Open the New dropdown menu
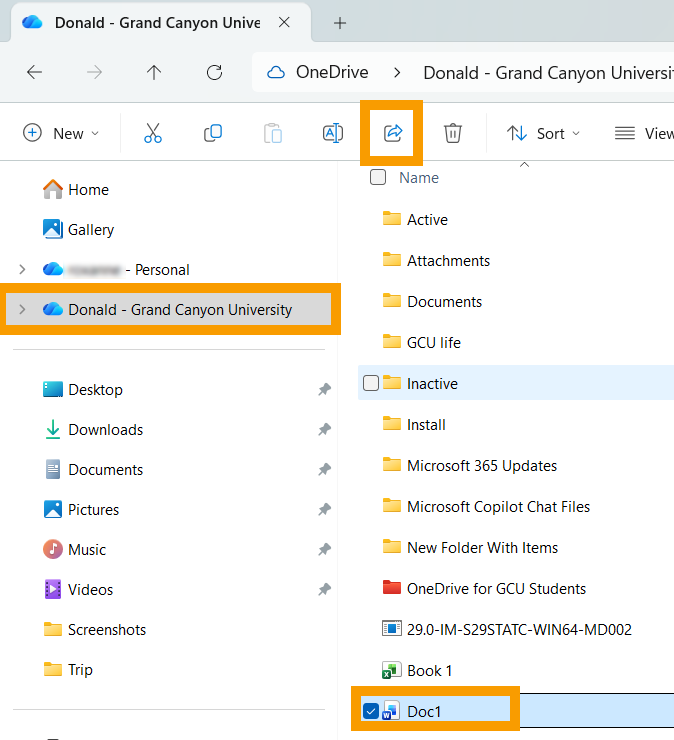Image resolution: width=674 pixels, height=740 pixels. point(61,133)
